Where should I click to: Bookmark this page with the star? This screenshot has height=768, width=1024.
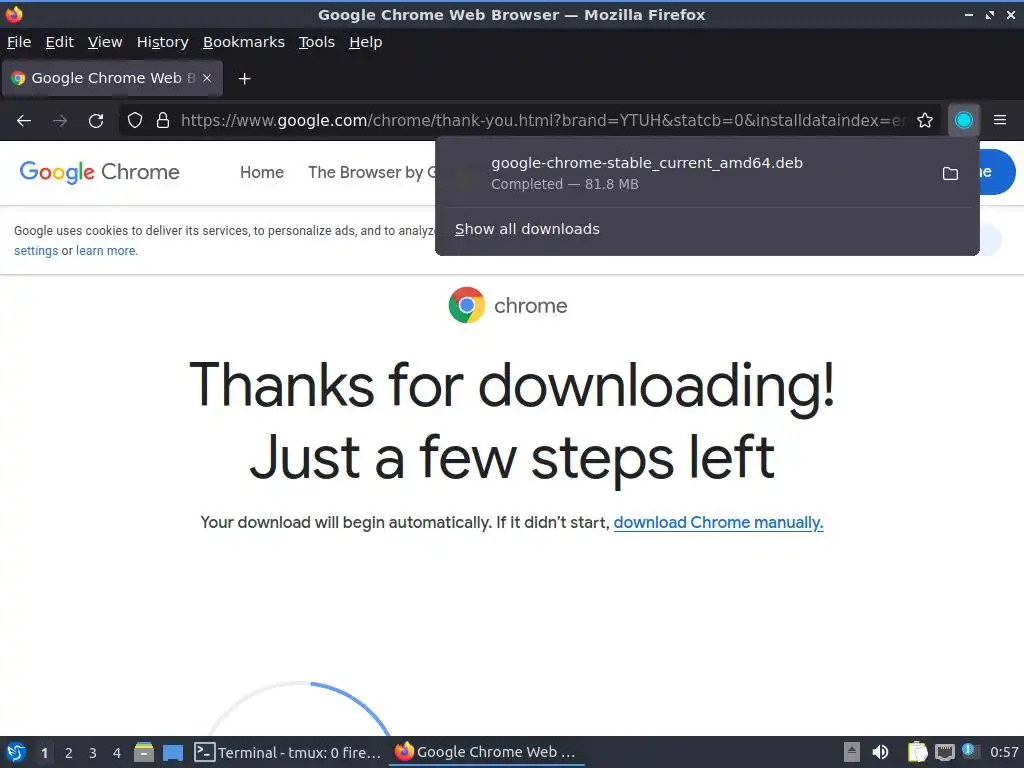(x=925, y=120)
